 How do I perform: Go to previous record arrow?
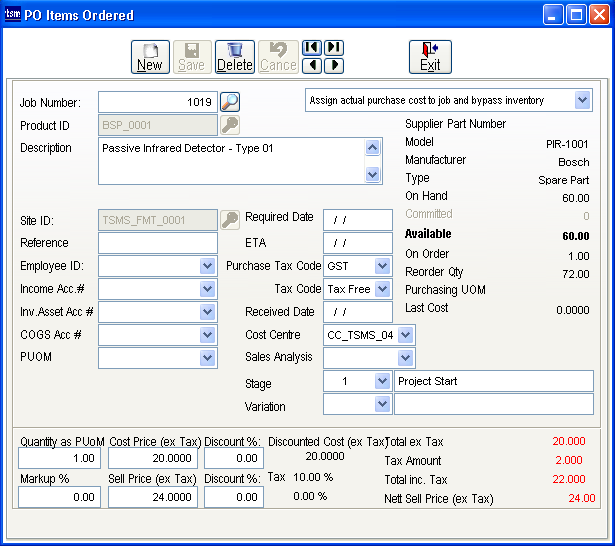click(x=312, y=66)
